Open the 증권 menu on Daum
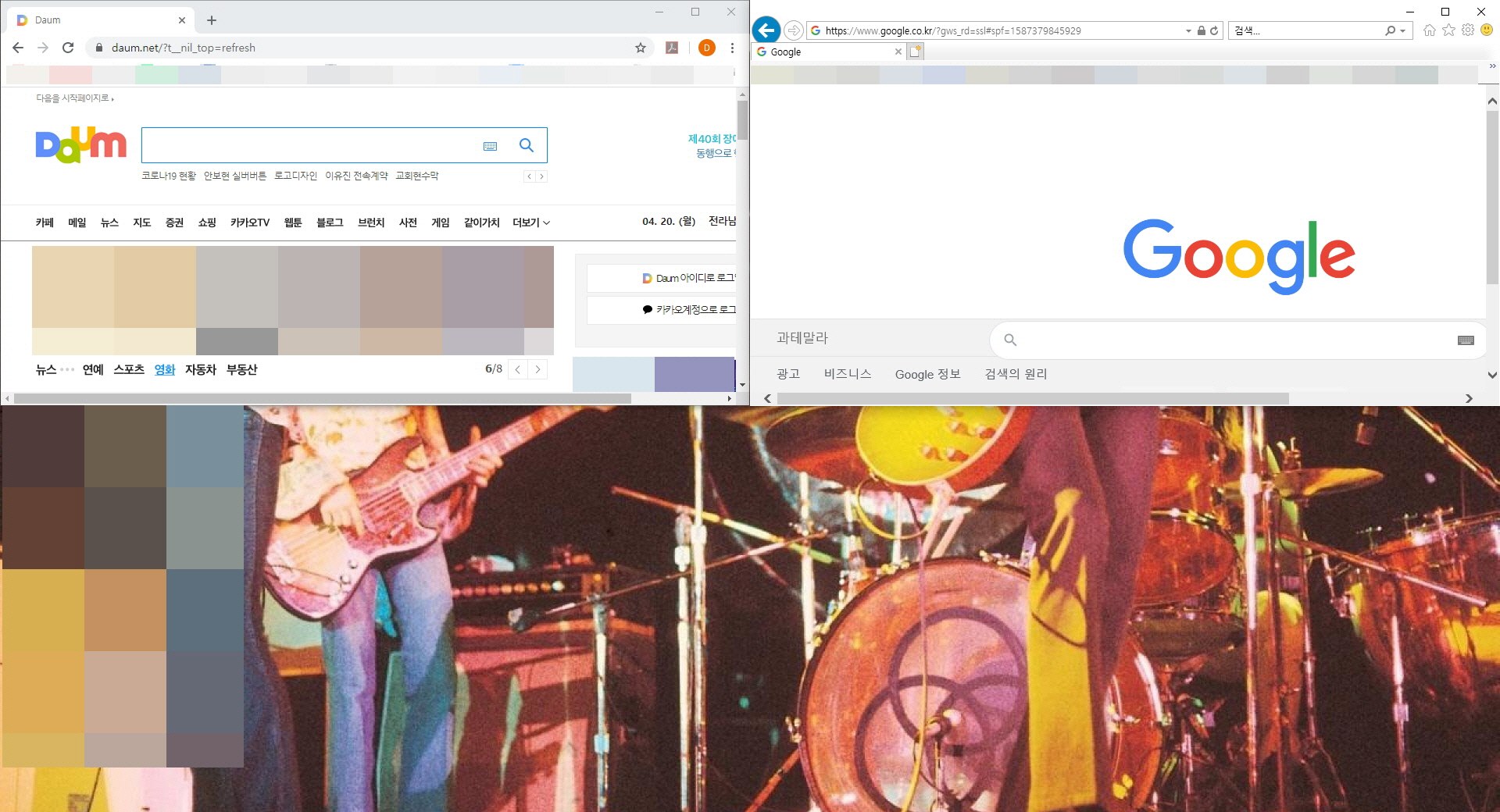1500x812 pixels. [174, 223]
